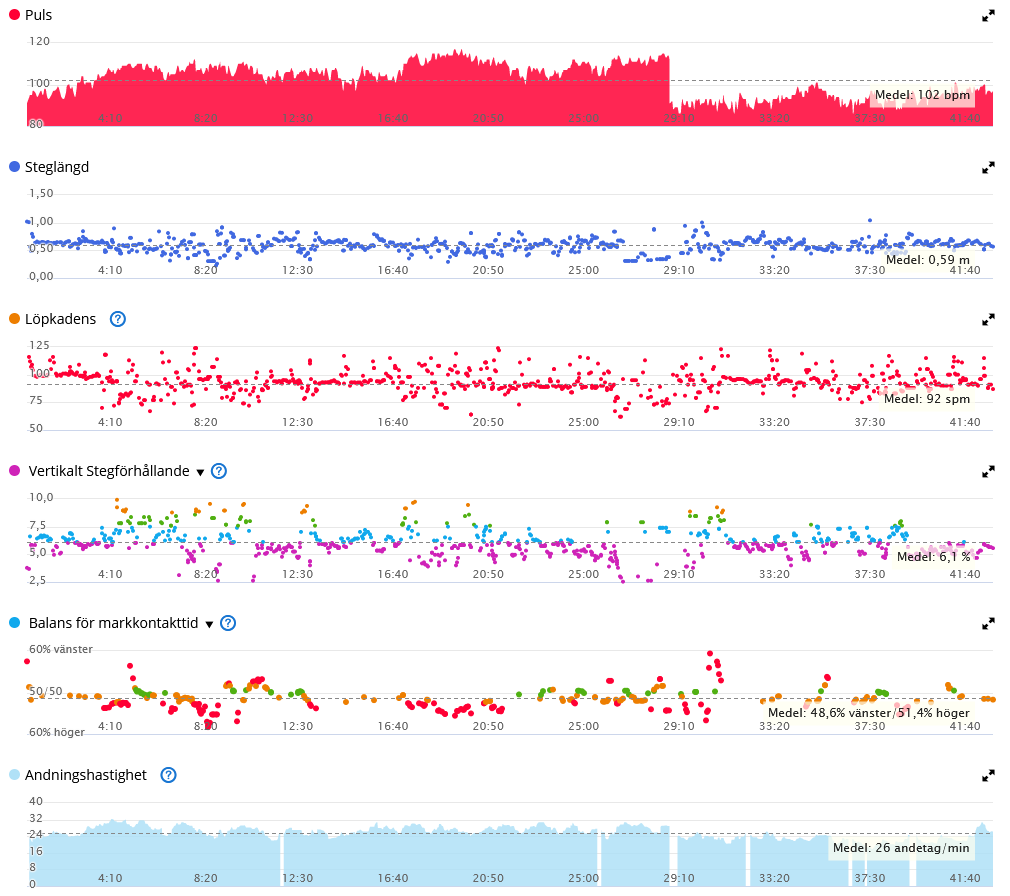Click the Balans för markkontakttid title text
Image resolution: width=1010 pixels, height=896 pixels.
[113, 623]
